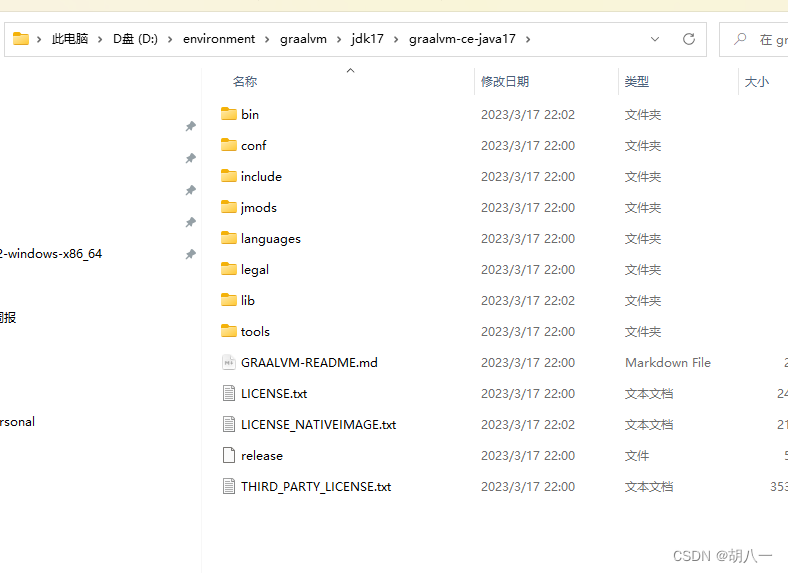This screenshot has width=788, height=573.
Task: Click the 文件 type cell of release
Action: 637,456
